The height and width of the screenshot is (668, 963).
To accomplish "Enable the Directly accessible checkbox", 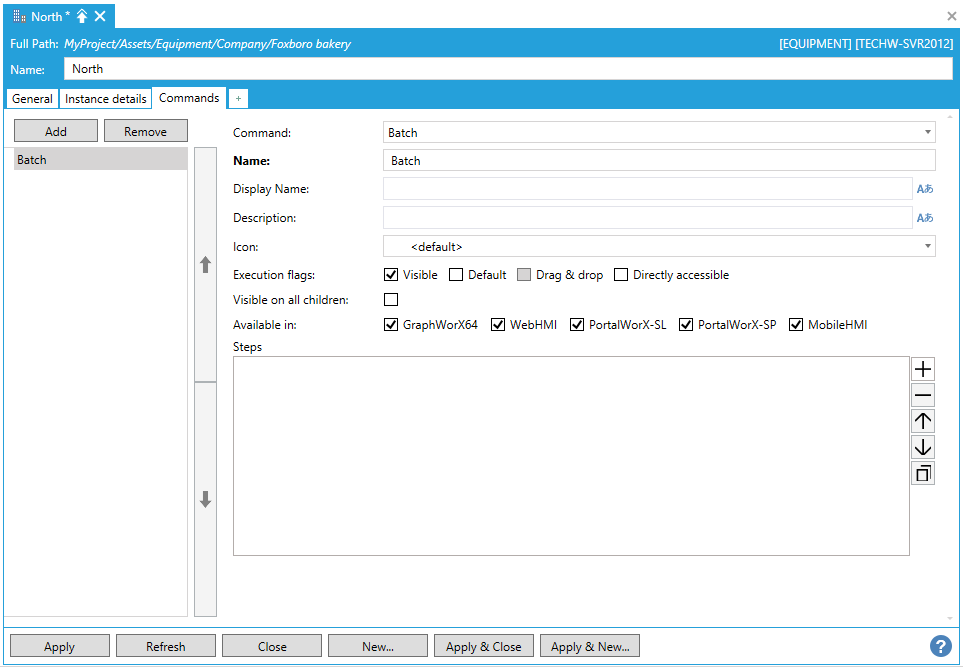I will point(621,275).
